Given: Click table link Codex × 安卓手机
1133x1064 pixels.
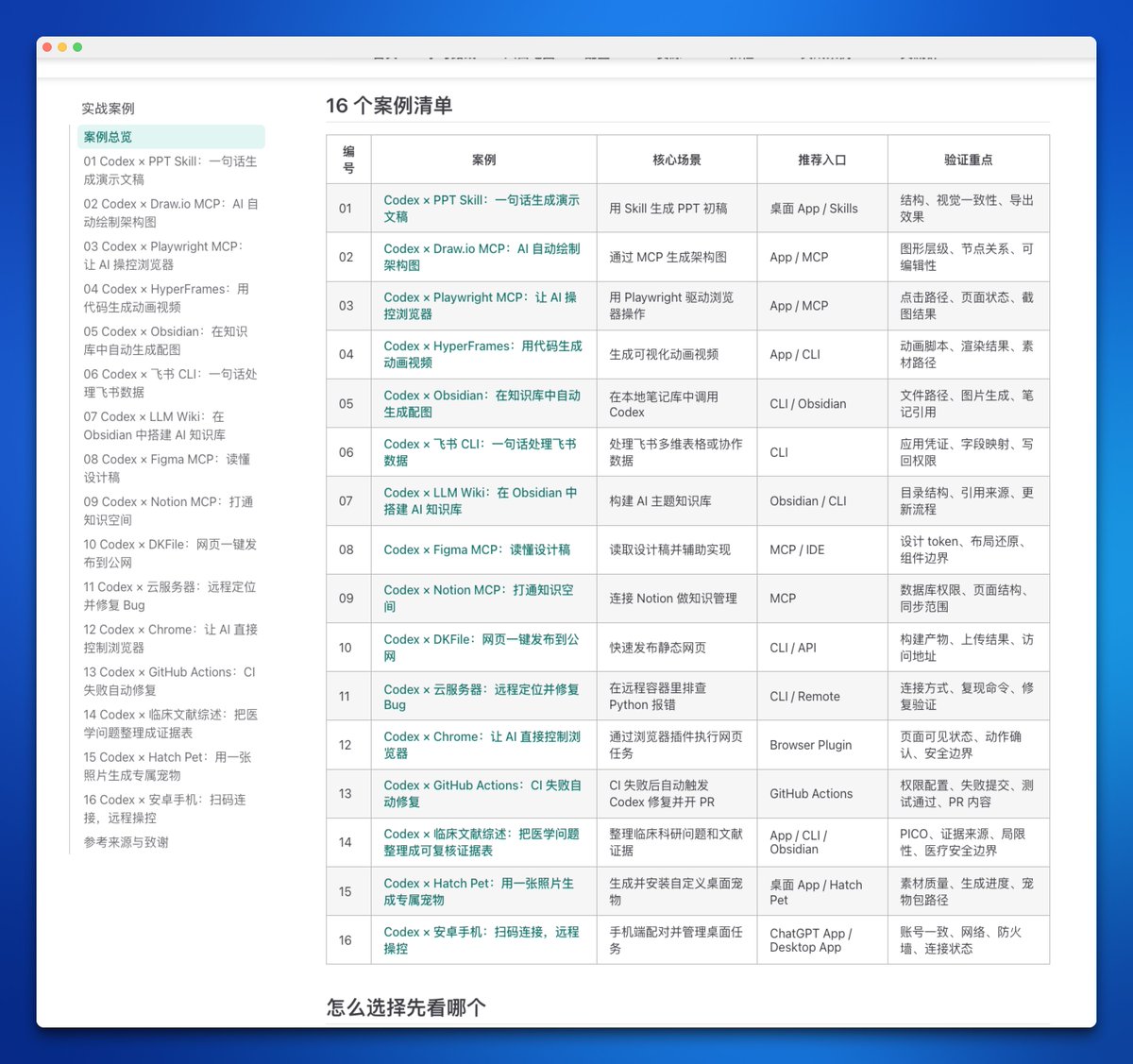Looking at the screenshot, I should 482,939.
